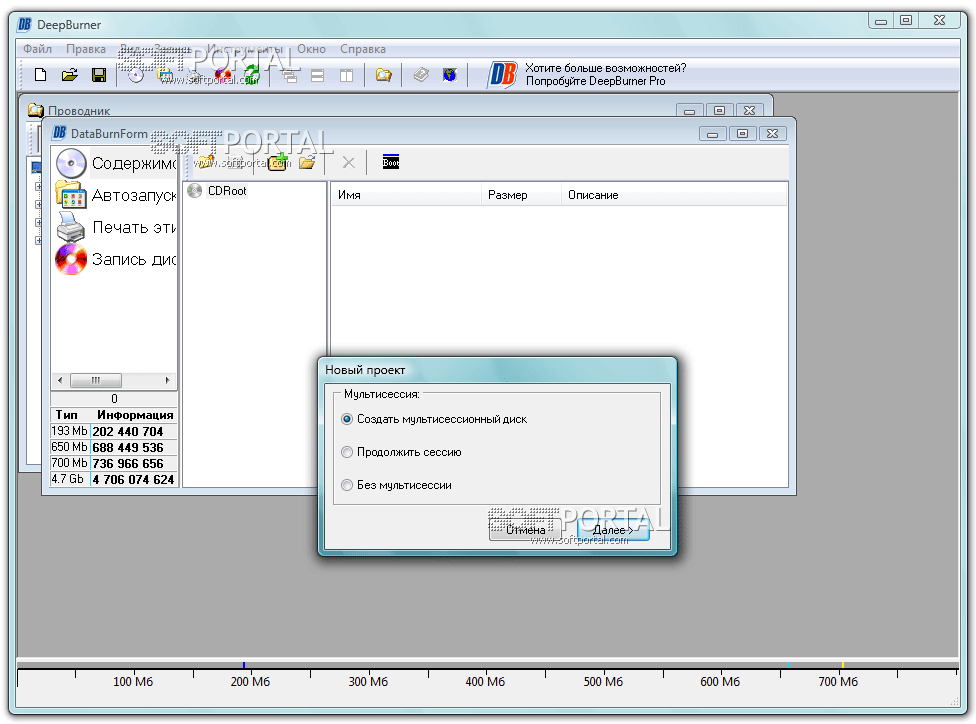Click the 700 Mb row in the size table

click(114, 463)
